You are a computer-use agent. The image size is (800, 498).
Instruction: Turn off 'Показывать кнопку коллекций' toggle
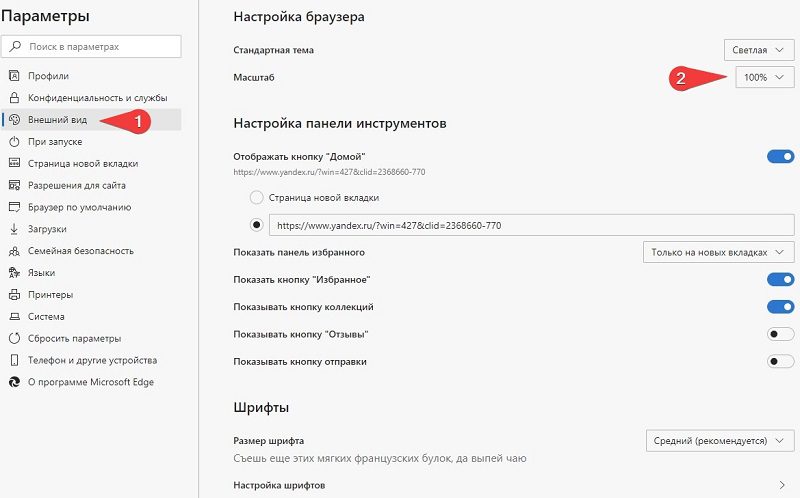pos(780,307)
